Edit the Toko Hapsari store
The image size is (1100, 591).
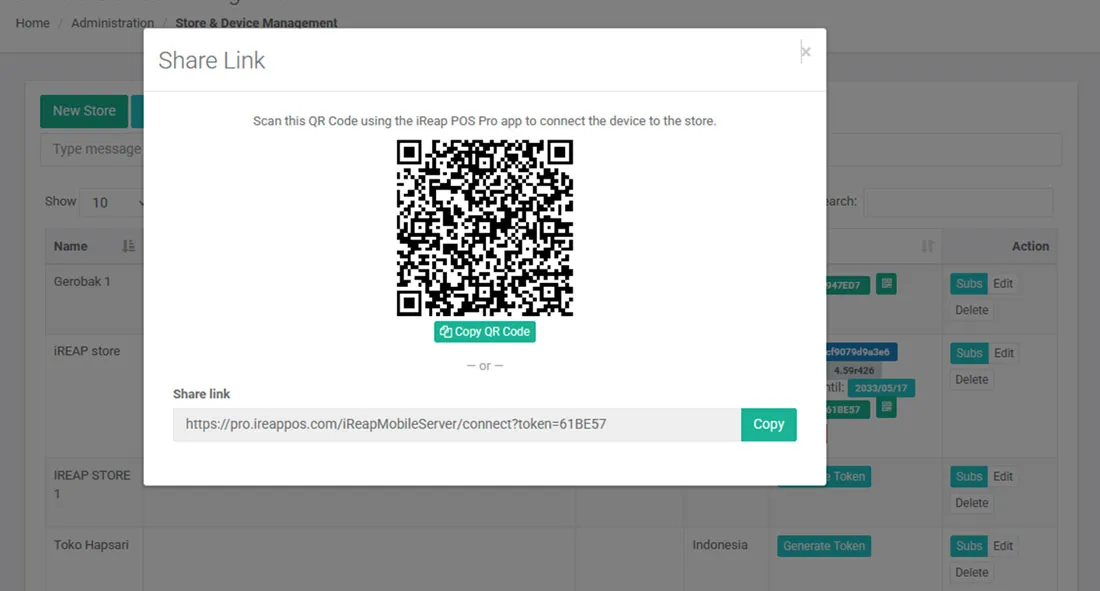click(1002, 546)
